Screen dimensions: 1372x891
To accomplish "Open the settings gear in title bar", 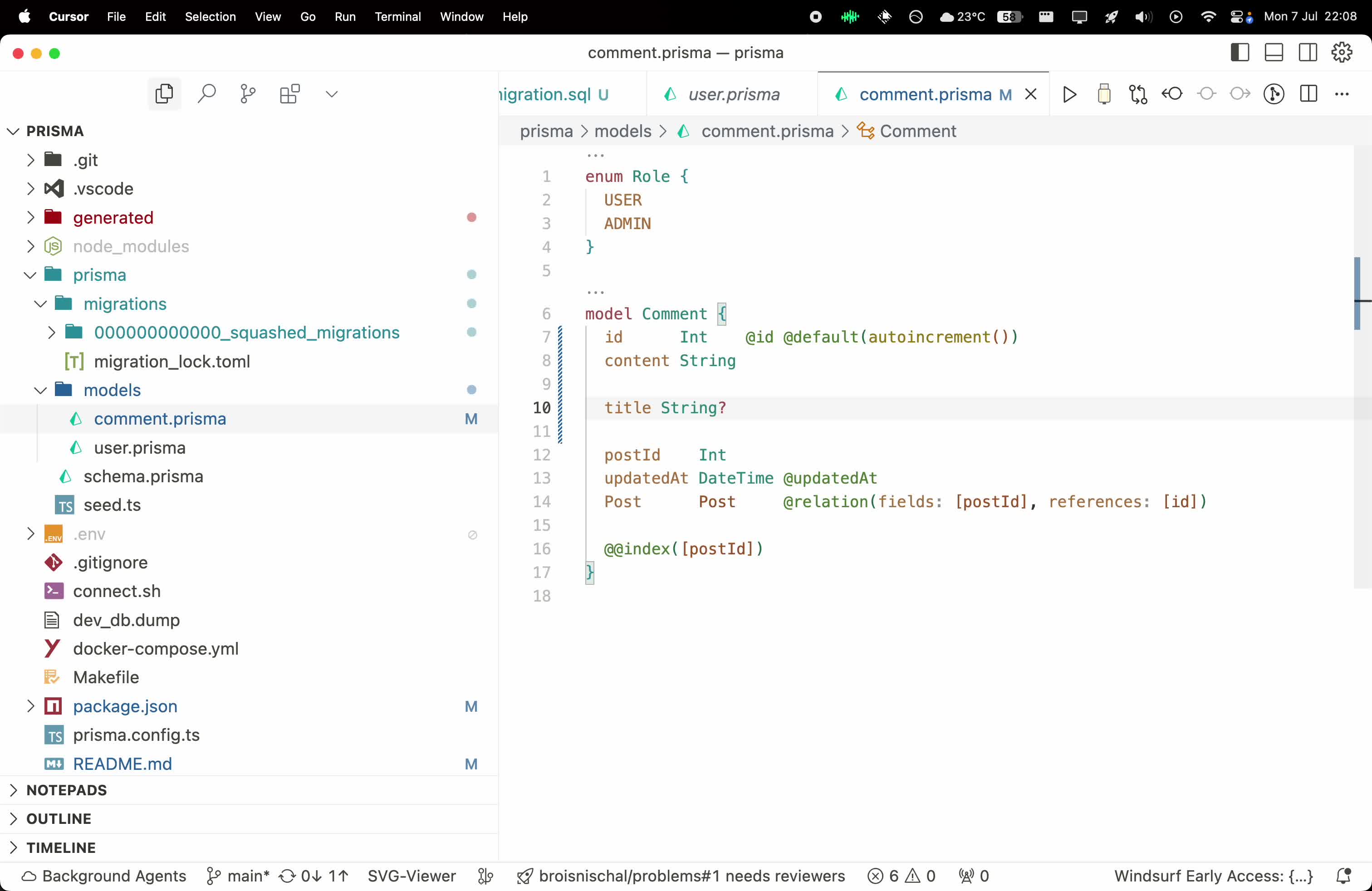I will (1342, 53).
